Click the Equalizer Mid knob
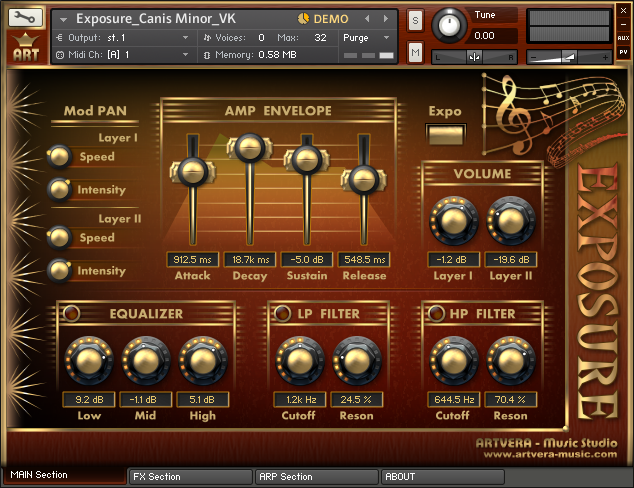Screen dimensions: 634x488 (x=146, y=361)
